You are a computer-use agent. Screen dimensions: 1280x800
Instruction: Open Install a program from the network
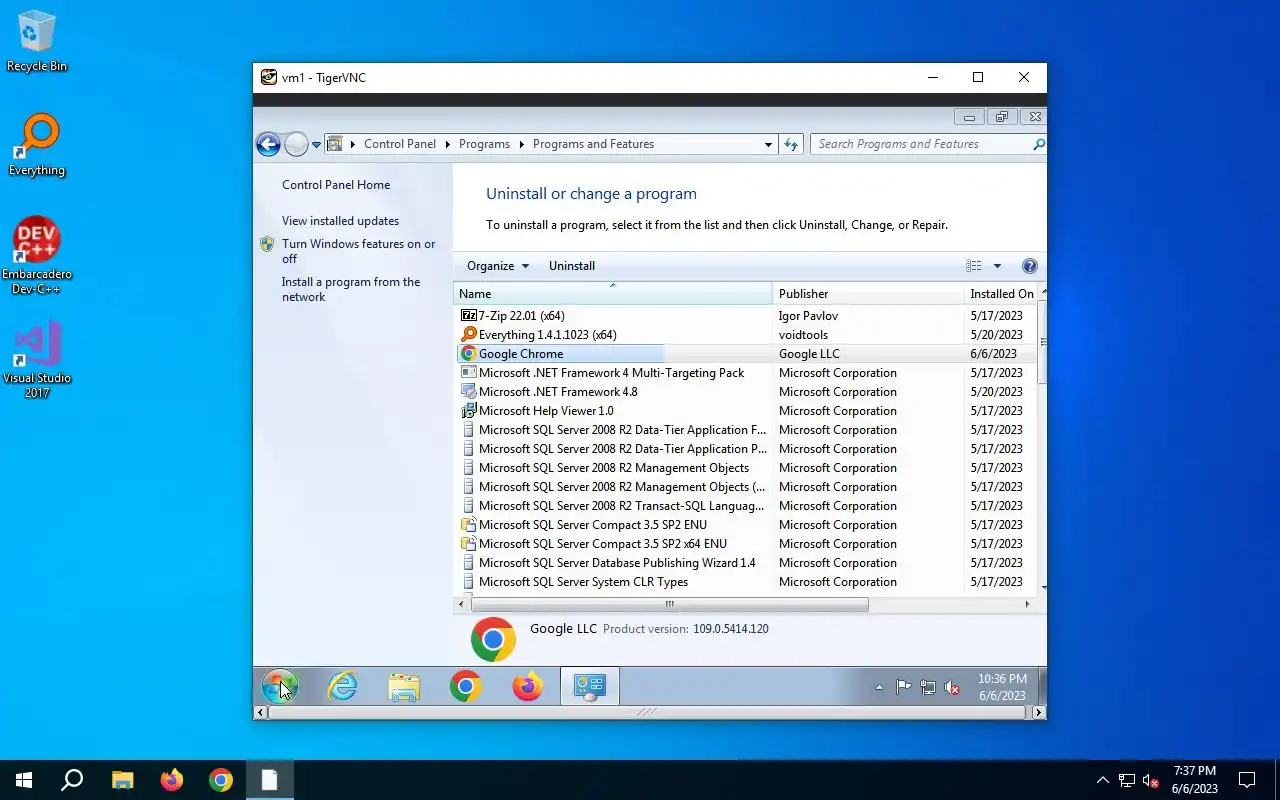click(351, 289)
